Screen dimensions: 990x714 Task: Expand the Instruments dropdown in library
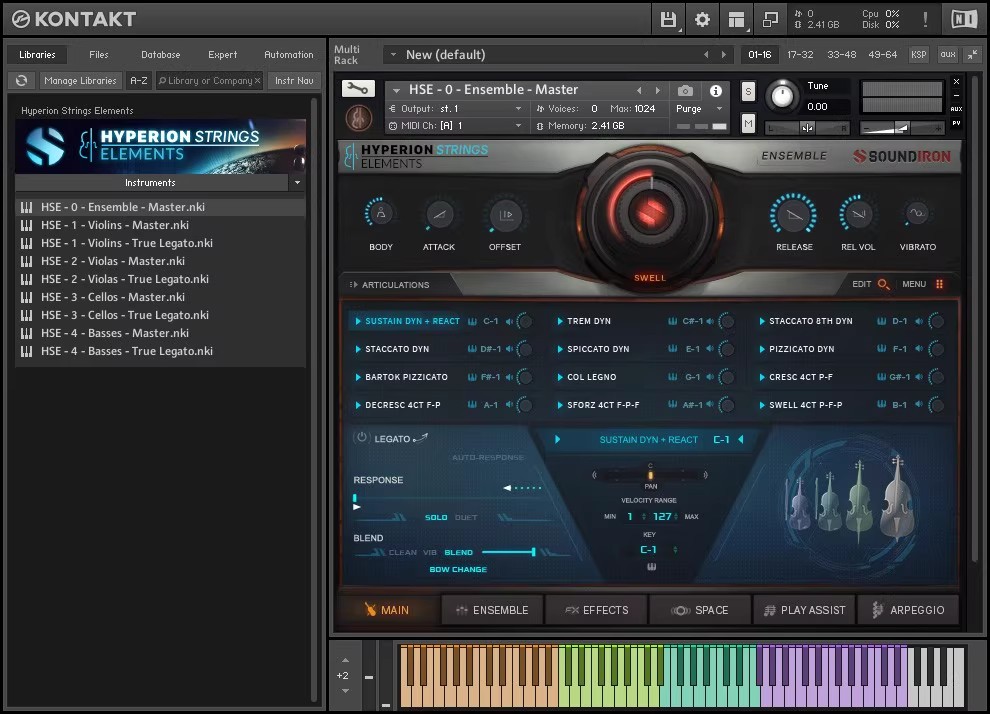click(x=296, y=183)
